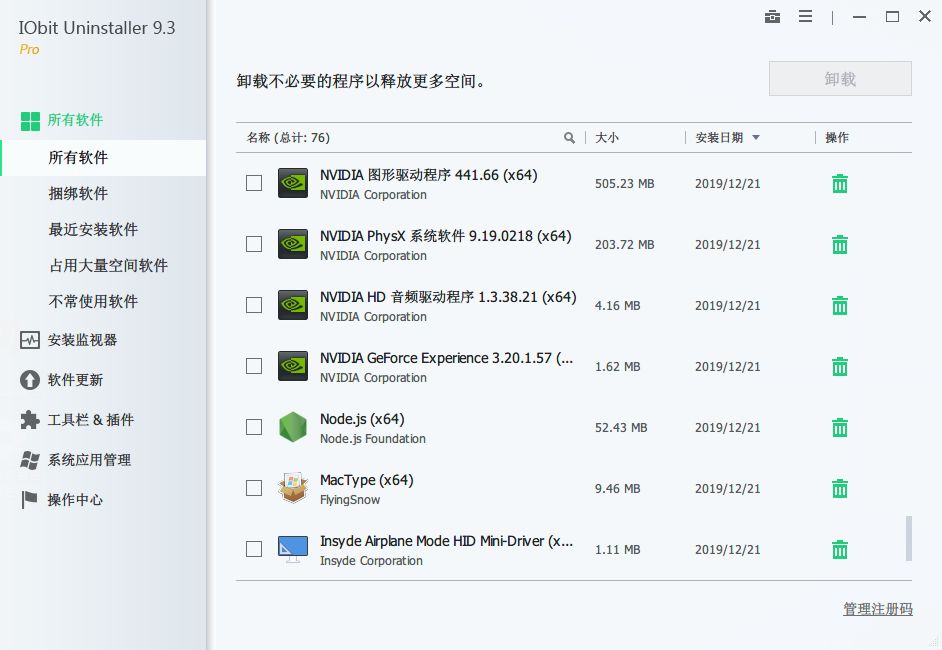Screen dimensions: 942x650
Task: Click the NVIDIA PhysX program icon
Action: (x=293, y=244)
